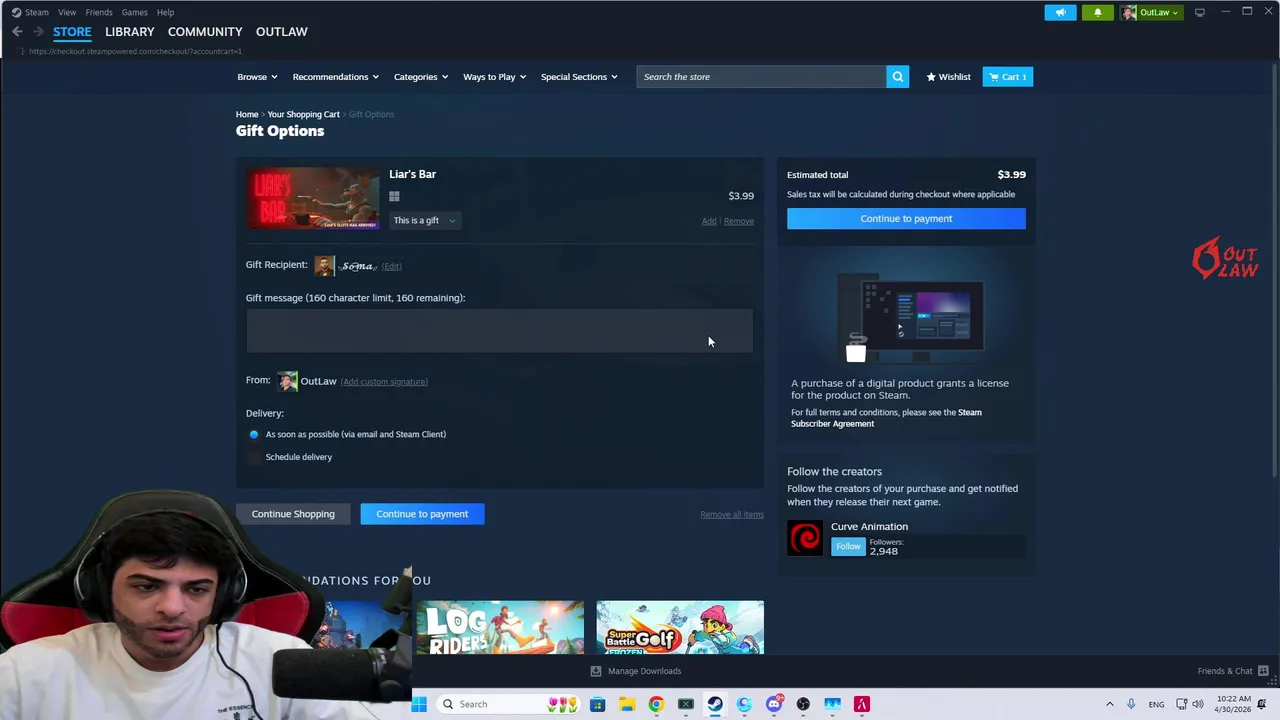Screen dimensions: 1280x720
Task: Open the This is a gift dropdown
Action: 424,220
